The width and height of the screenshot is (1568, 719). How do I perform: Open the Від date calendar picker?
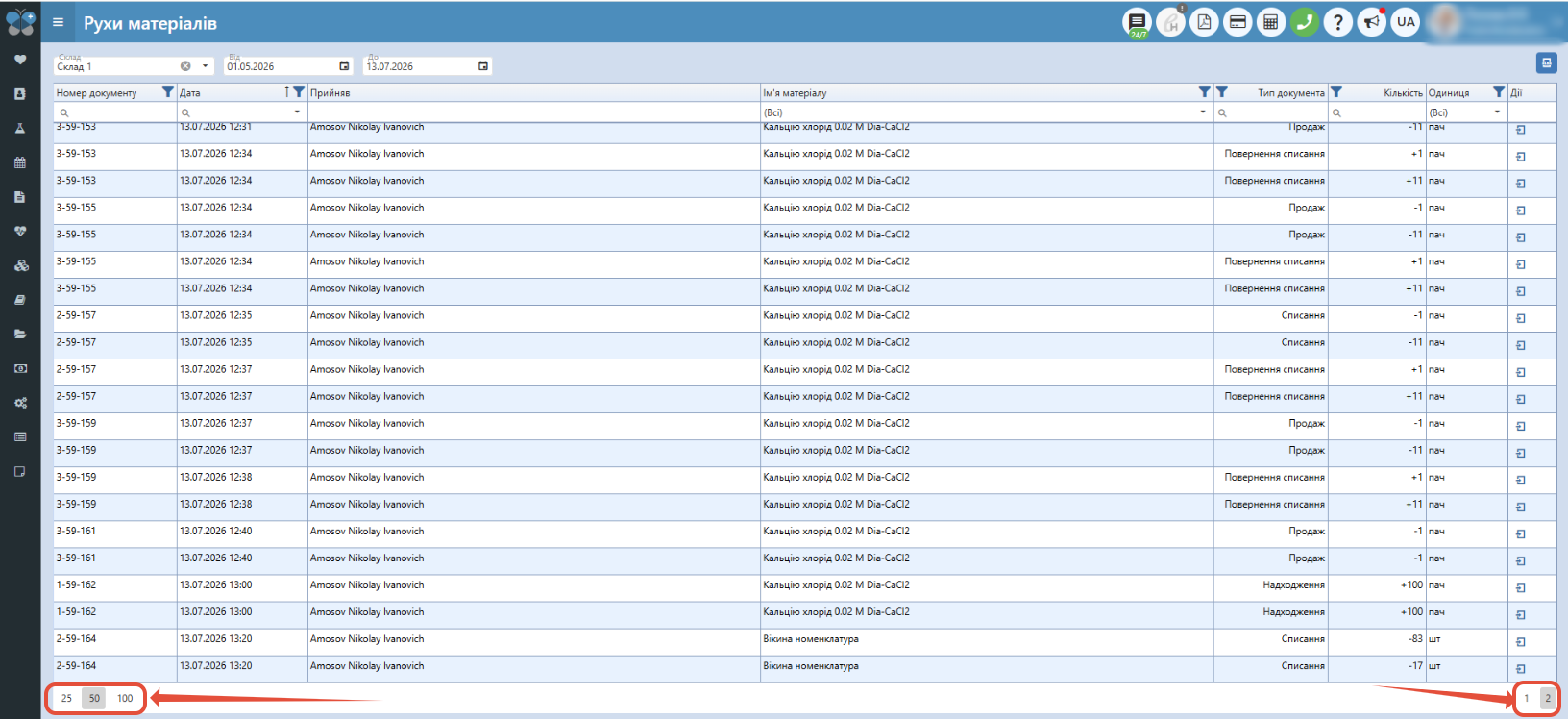pos(344,66)
